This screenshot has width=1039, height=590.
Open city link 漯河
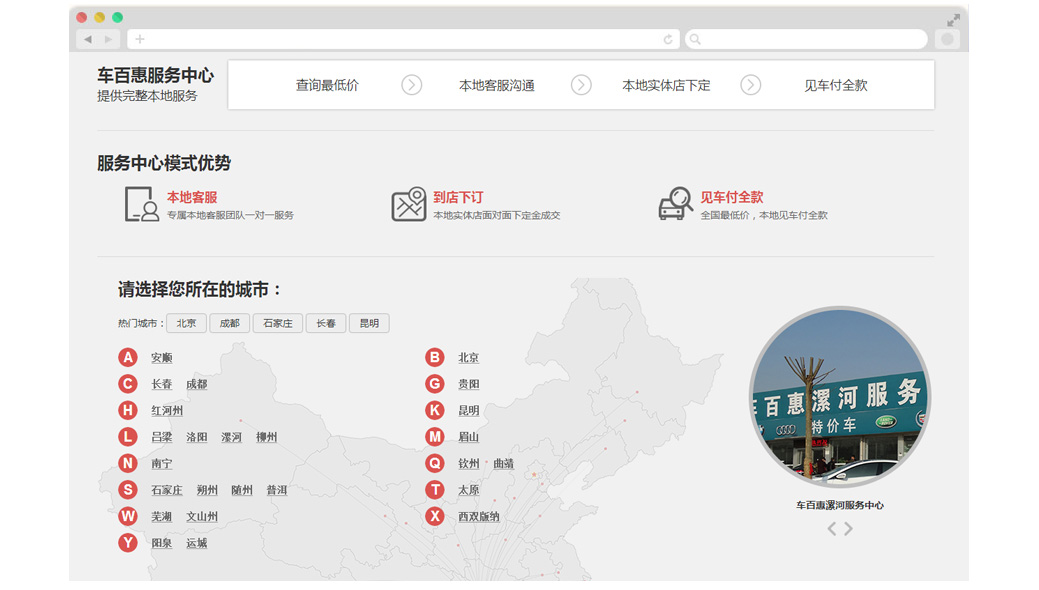click(231, 437)
